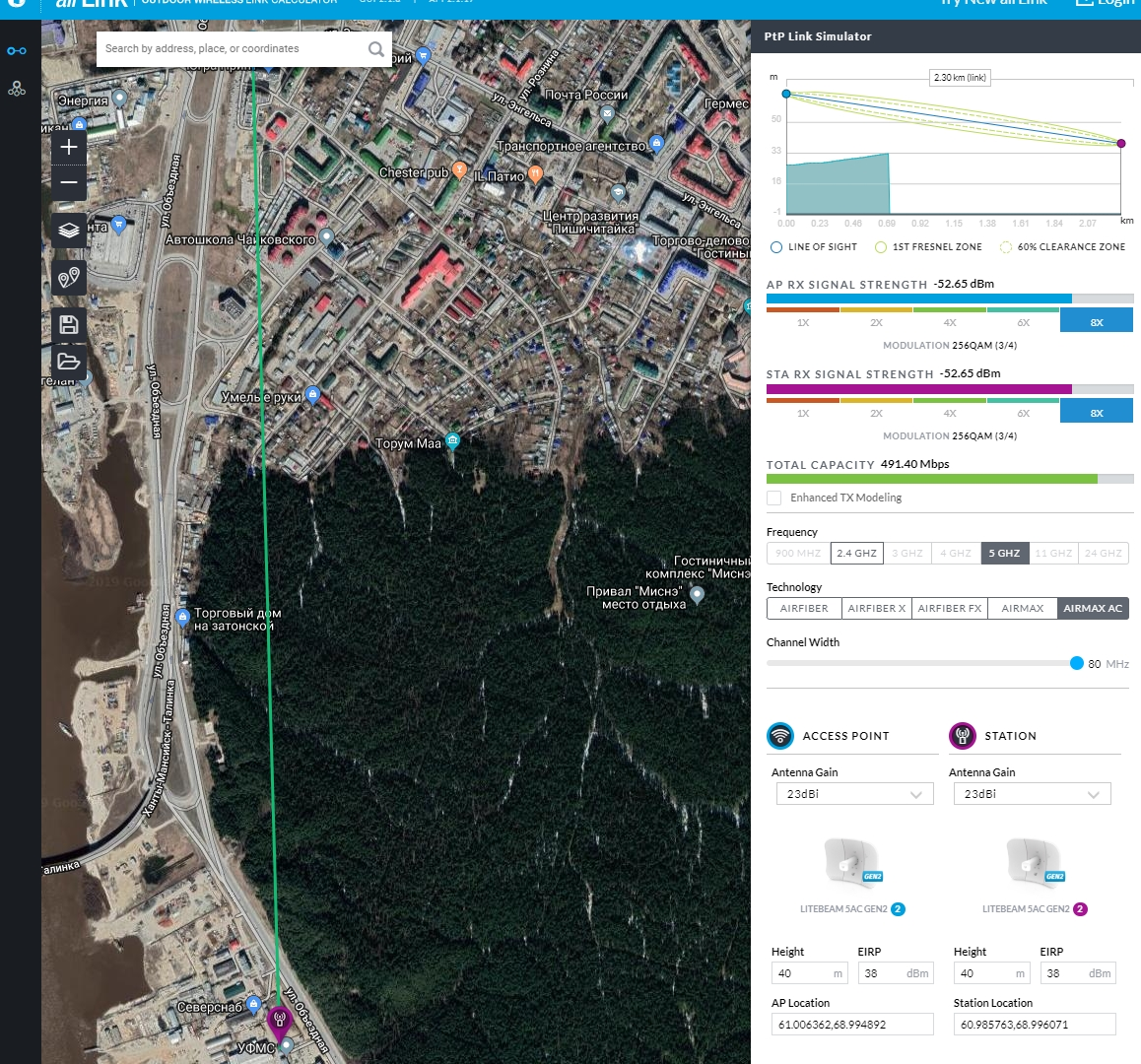
Task: Click the blue AP endpoint on elevation chart
Action: [x=786, y=94]
